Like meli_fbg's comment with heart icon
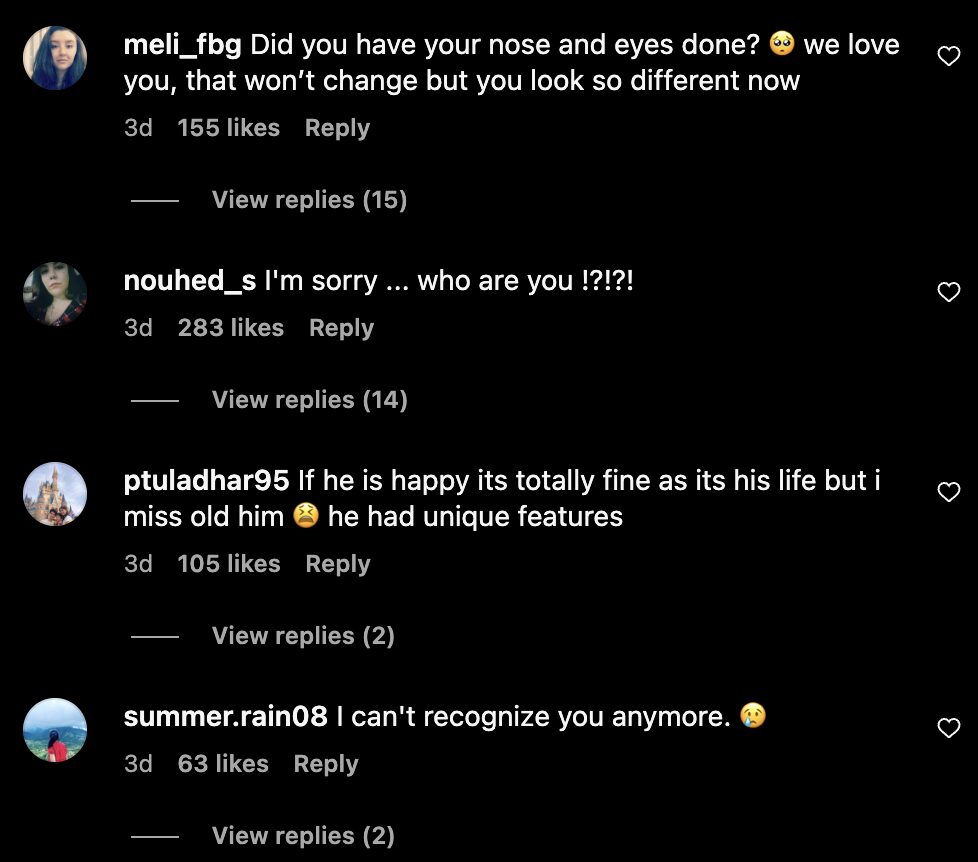 point(948,57)
